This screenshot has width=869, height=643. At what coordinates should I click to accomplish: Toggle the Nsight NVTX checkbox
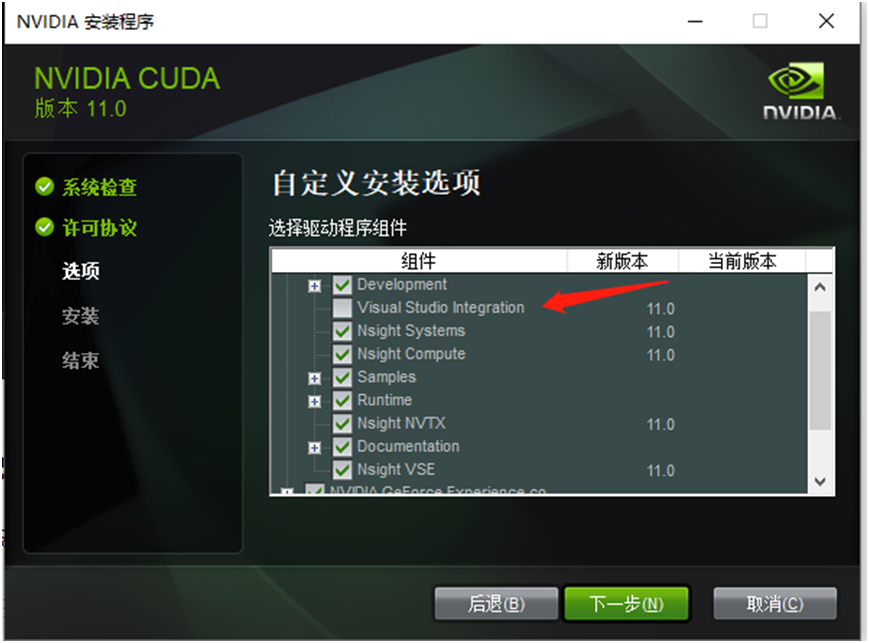pyautogui.click(x=342, y=423)
